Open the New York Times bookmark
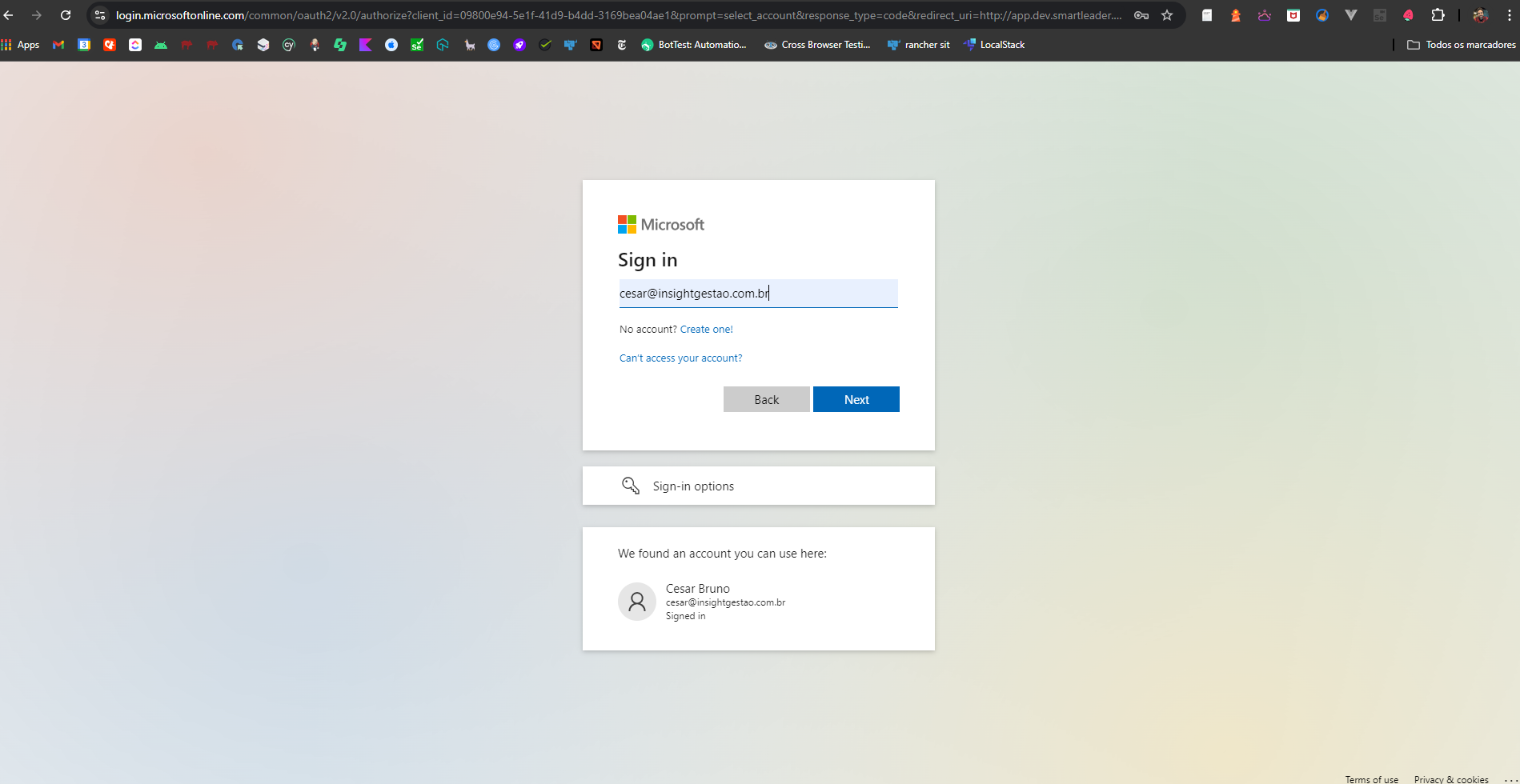 [622, 45]
